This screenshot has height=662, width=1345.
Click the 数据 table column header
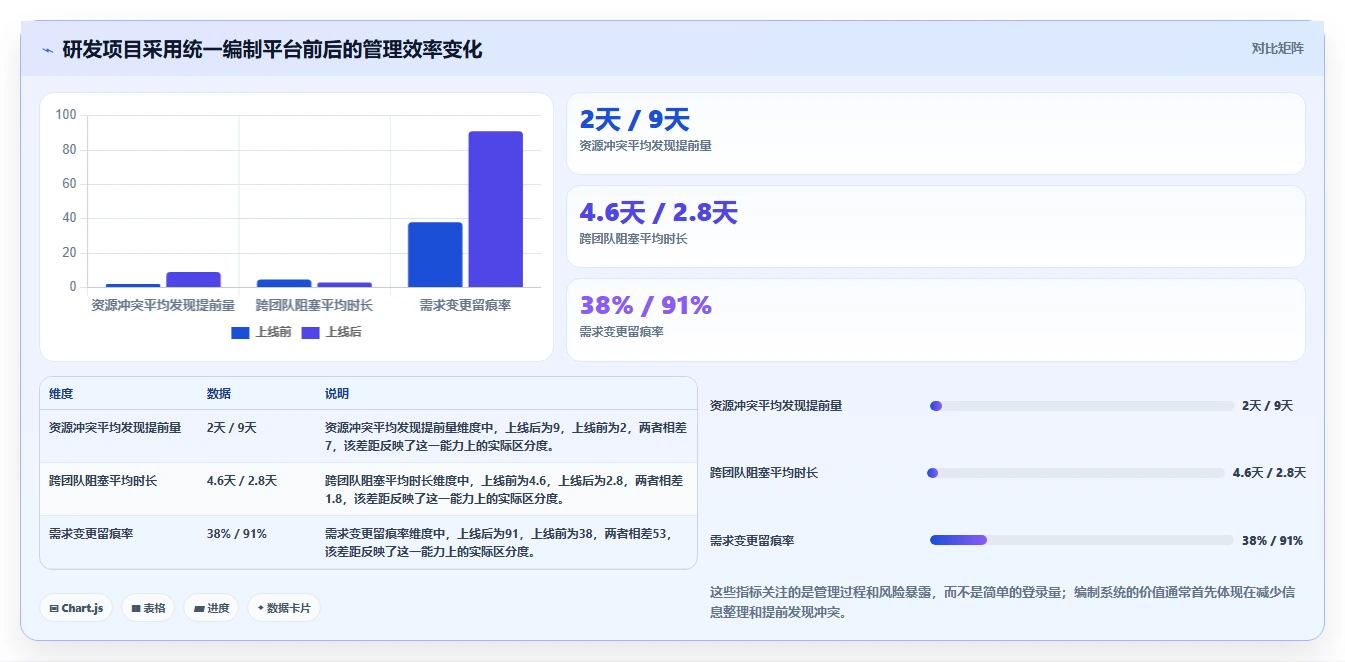219,394
